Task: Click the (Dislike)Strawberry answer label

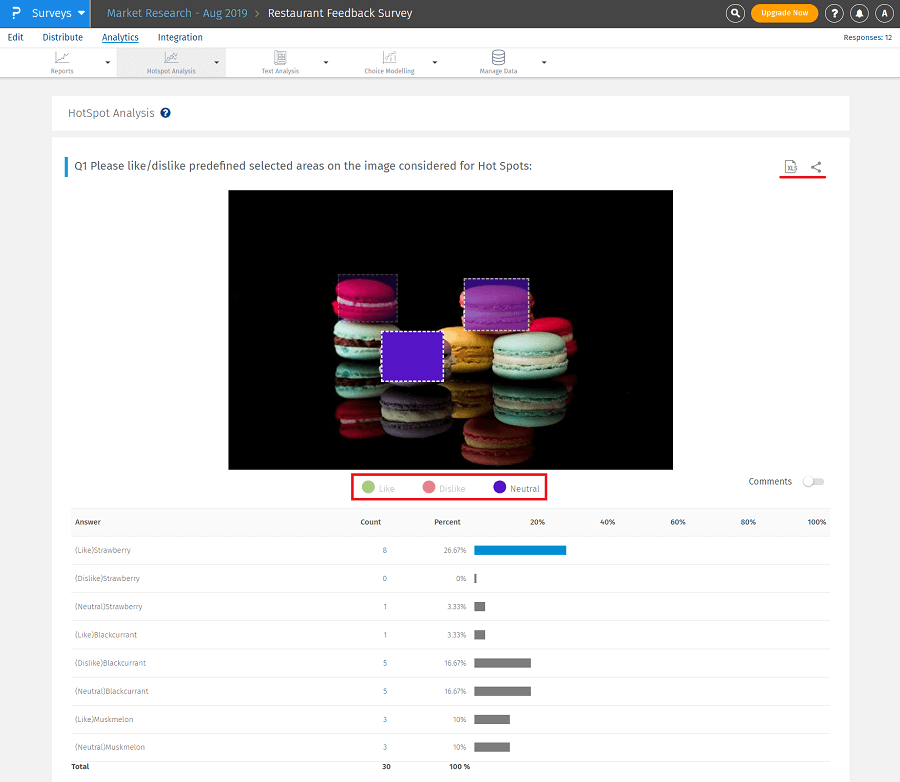Action: 107,578
